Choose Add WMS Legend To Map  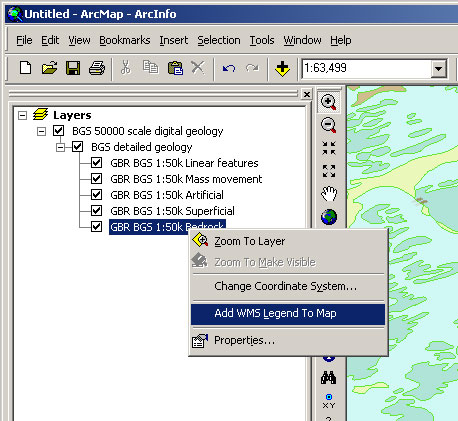[288, 314]
